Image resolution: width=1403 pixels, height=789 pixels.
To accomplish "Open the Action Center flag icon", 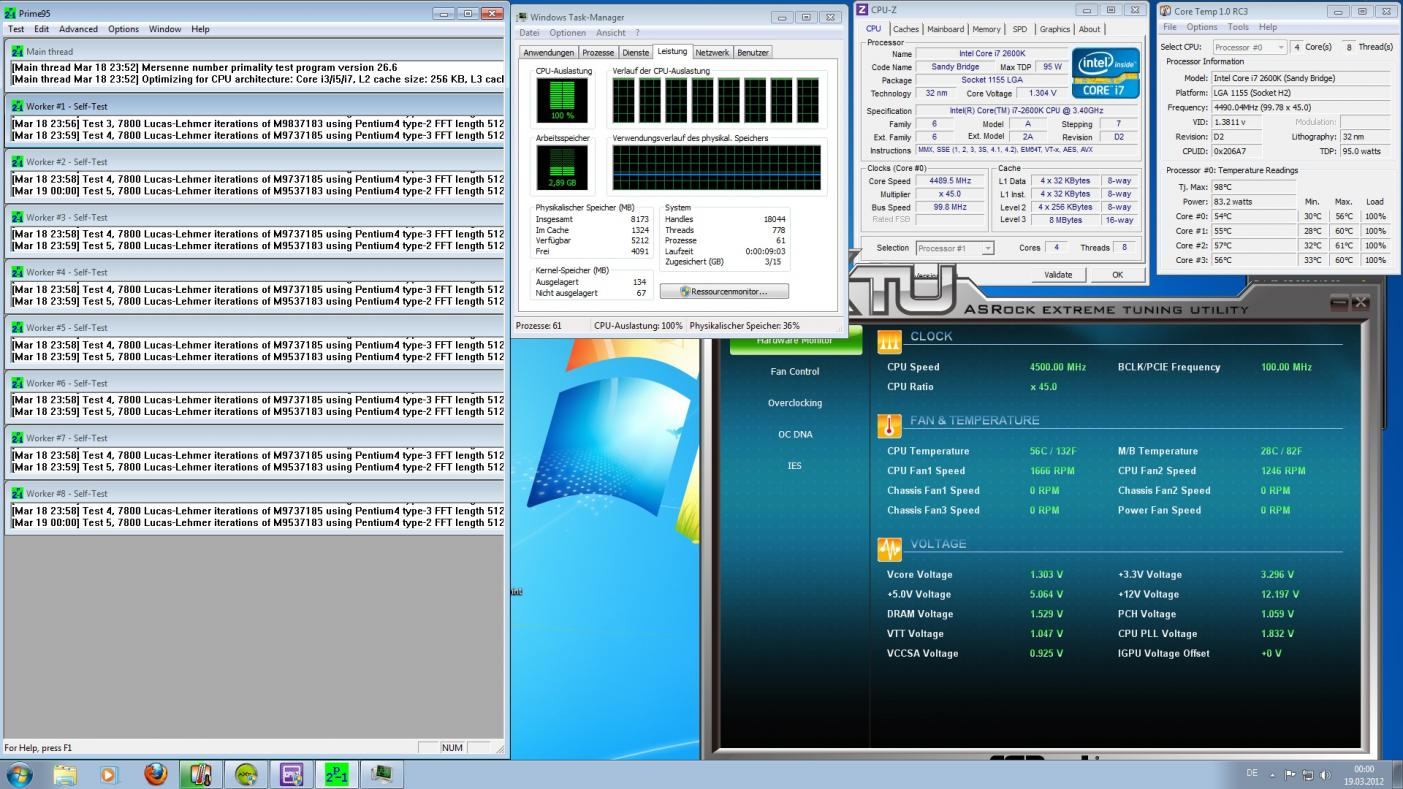I will 1290,774.
